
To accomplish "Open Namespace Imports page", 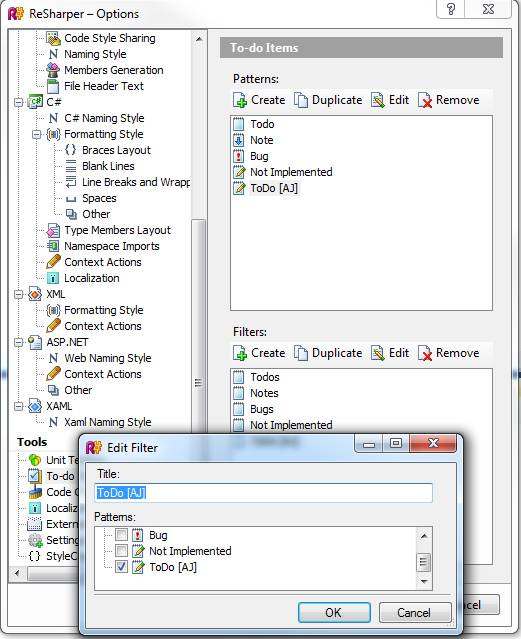I will [x=103, y=246].
